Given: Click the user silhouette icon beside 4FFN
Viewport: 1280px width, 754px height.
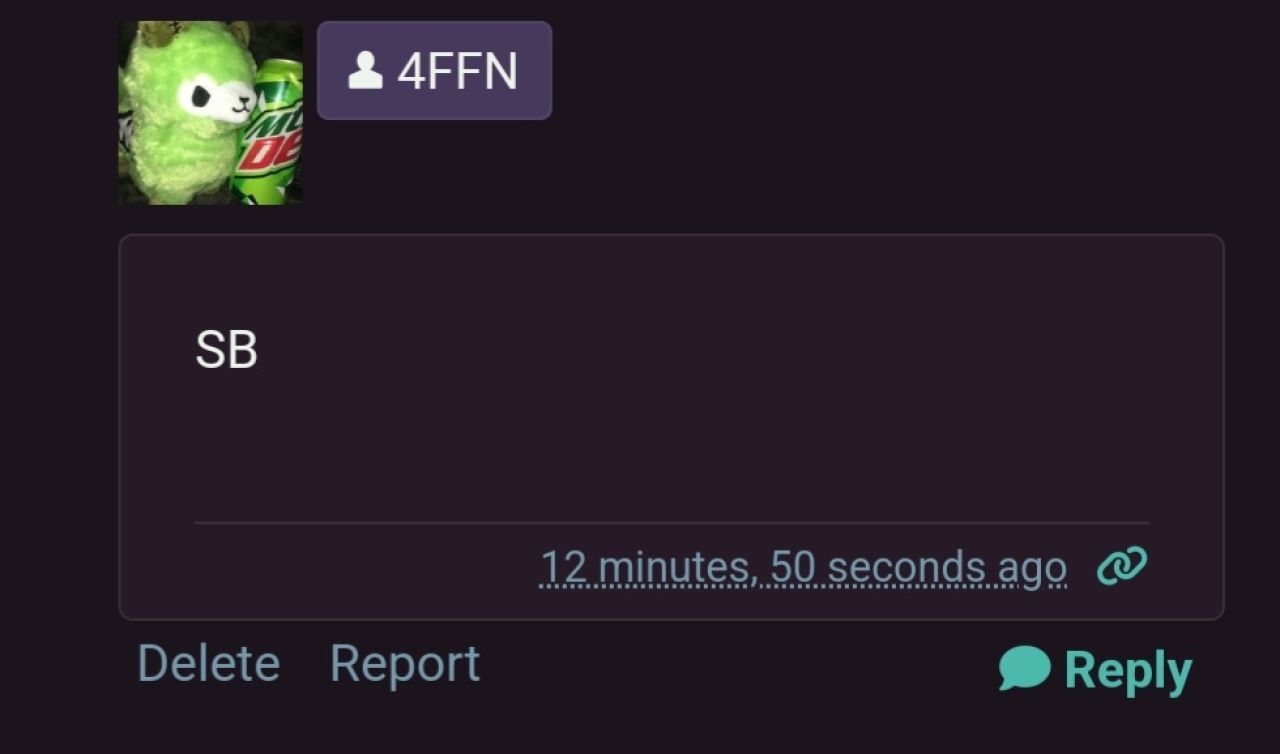Looking at the screenshot, I should point(365,70).
